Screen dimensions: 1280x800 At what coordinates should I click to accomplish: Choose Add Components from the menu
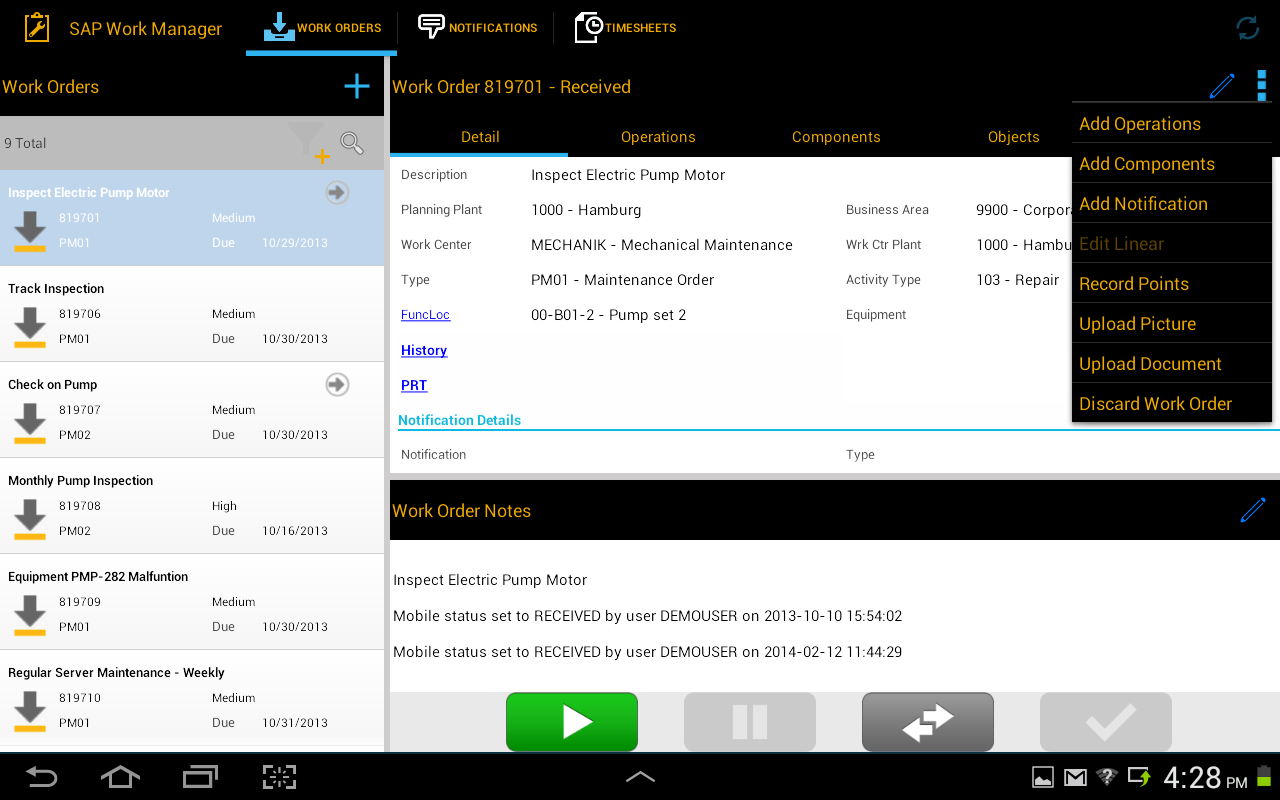pos(1172,164)
